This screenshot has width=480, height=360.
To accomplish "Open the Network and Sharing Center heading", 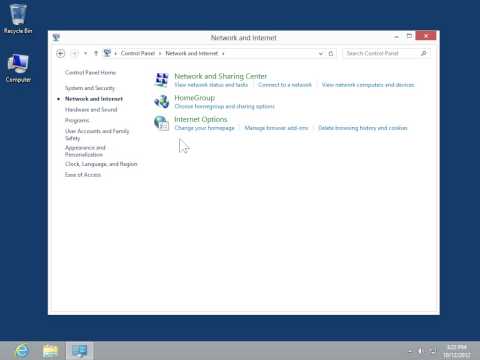I will coord(220,76).
